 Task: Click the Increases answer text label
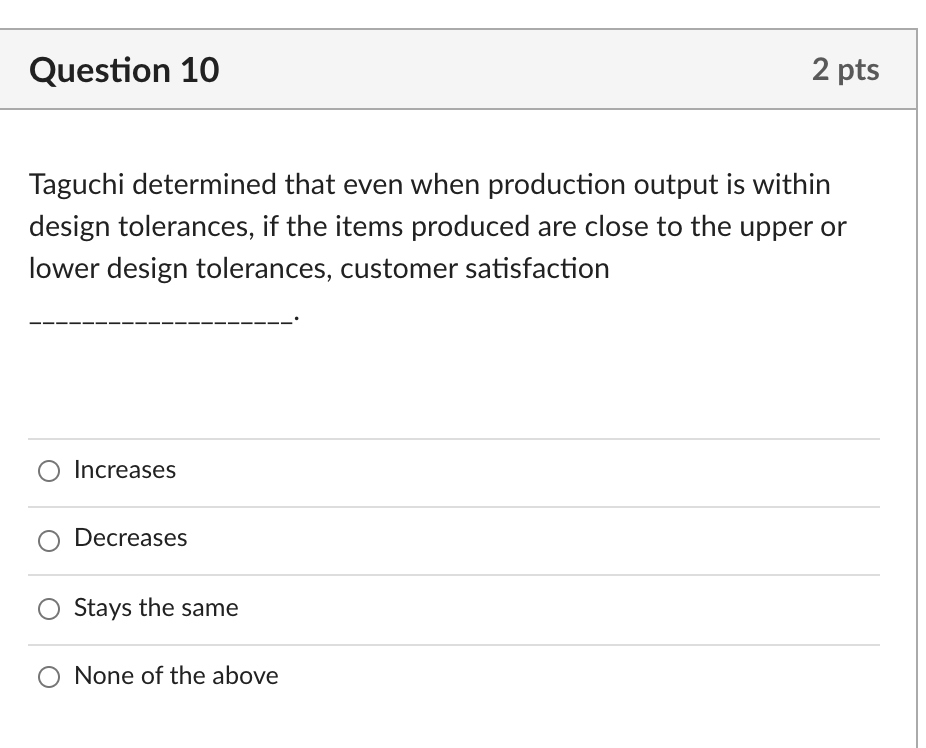coord(124,470)
